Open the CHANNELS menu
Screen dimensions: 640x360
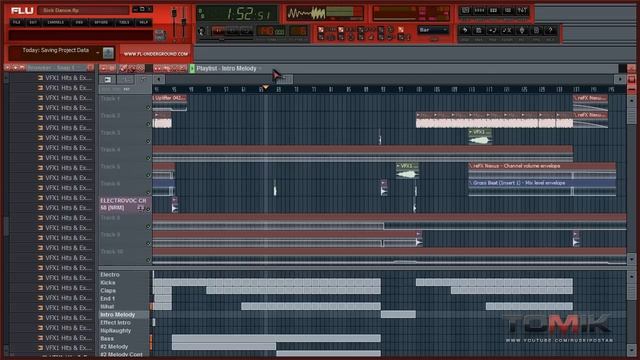click(x=56, y=22)
